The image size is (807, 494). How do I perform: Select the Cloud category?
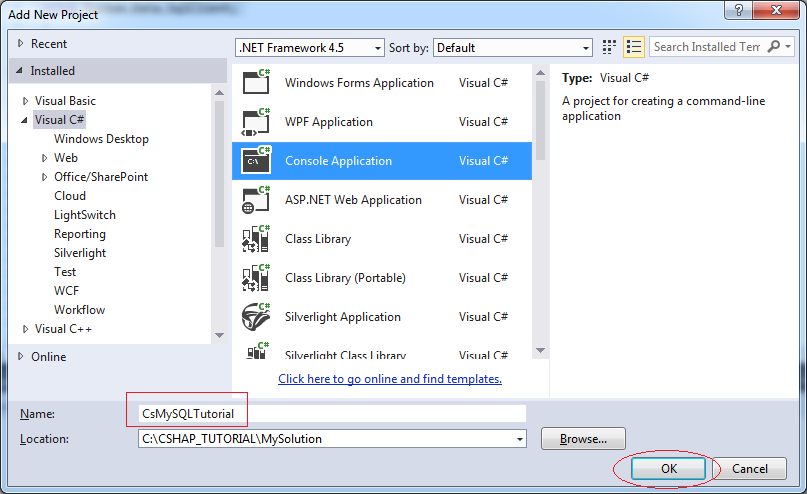70,196
